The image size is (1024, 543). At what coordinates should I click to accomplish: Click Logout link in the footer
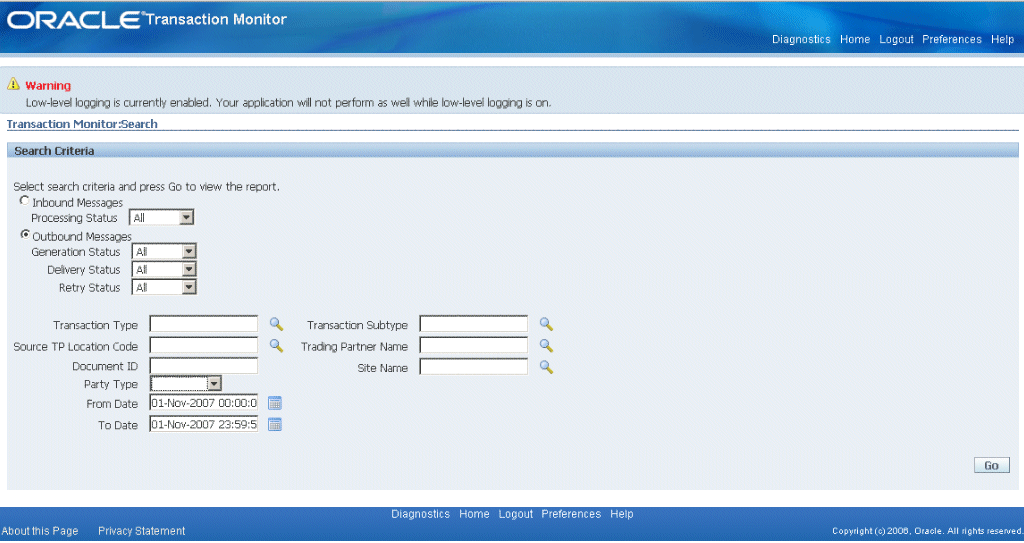tap(515, 514)
